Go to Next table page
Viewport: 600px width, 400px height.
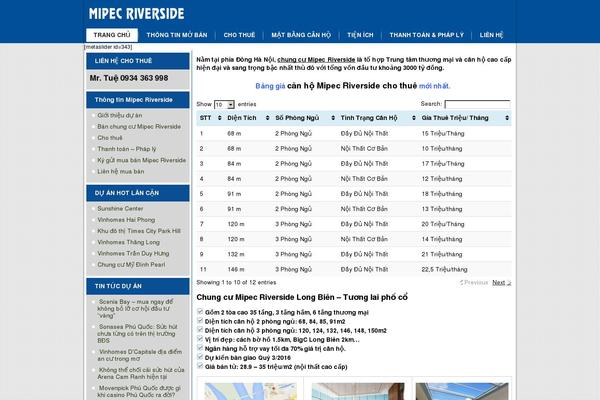click(501, 282)
